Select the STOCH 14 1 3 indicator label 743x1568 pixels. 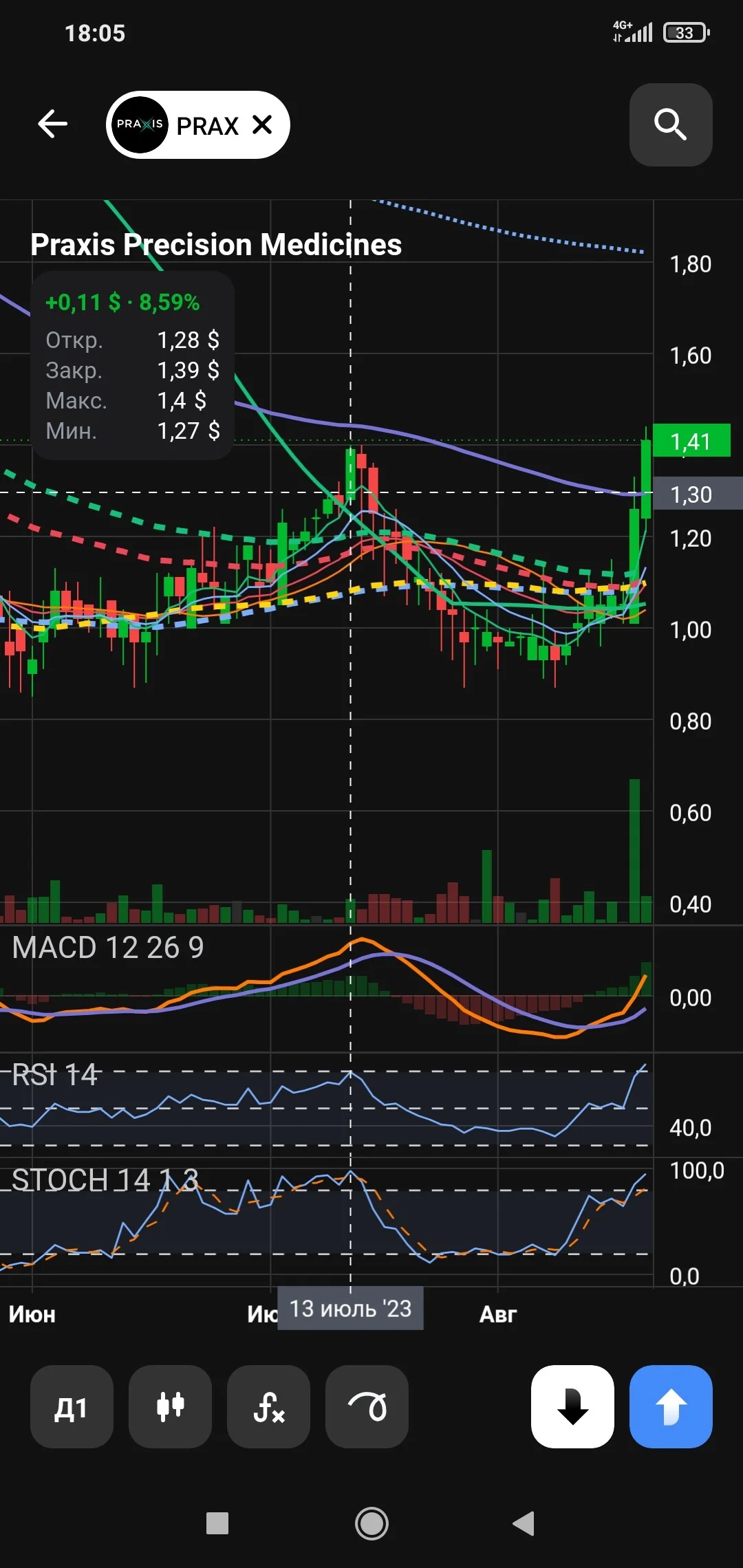point(105,1180)
